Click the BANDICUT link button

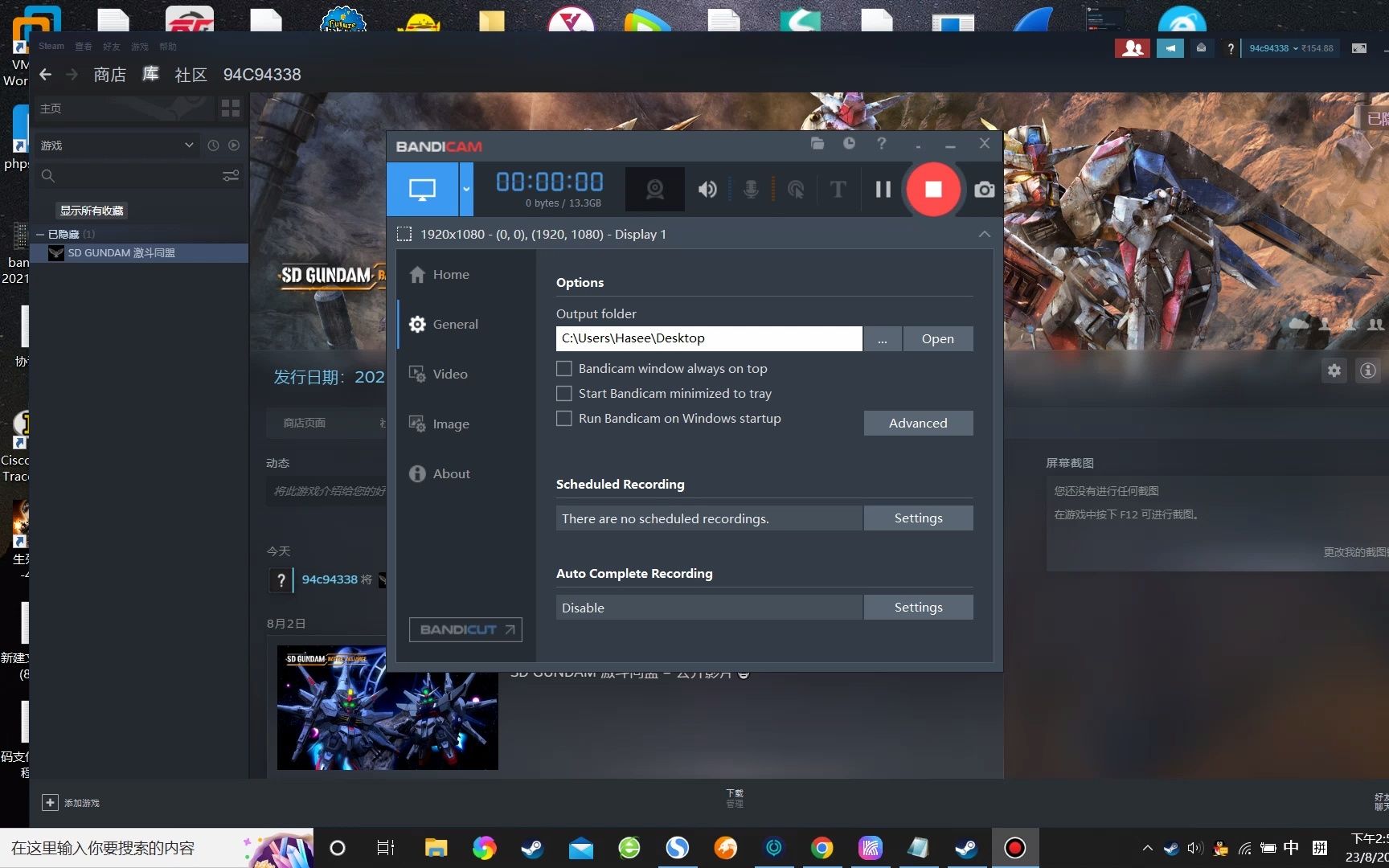click(465, 630)
